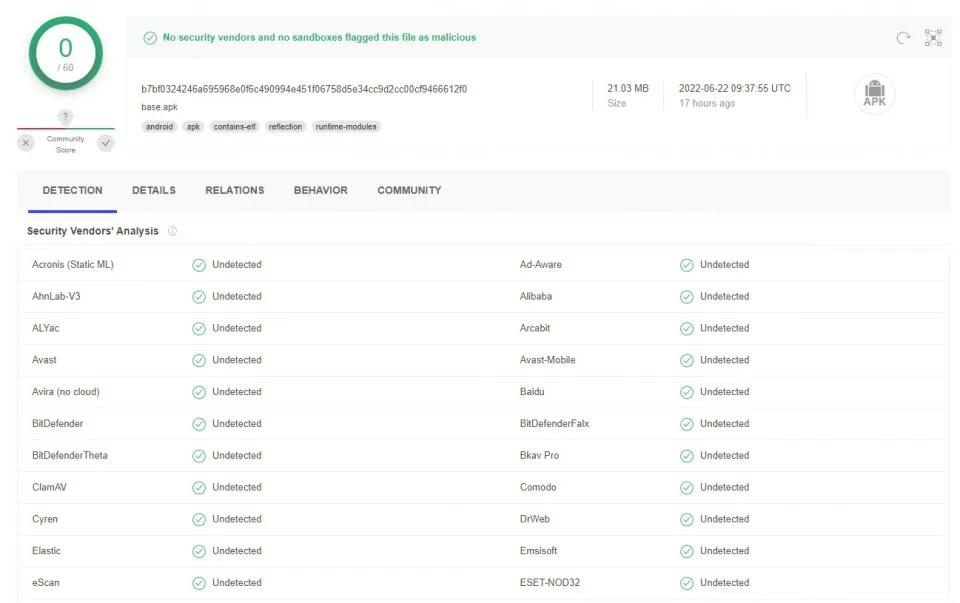The image size is (960, 603).
Task: Click the Elastic undetected check icon
Action: 199,552
